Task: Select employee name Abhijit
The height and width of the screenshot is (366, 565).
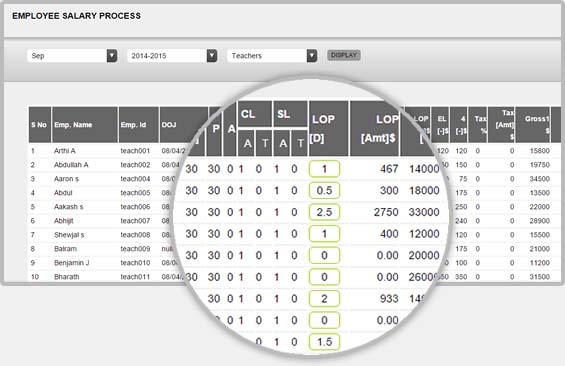Action: pyautogui.click(x=63, y=221)
